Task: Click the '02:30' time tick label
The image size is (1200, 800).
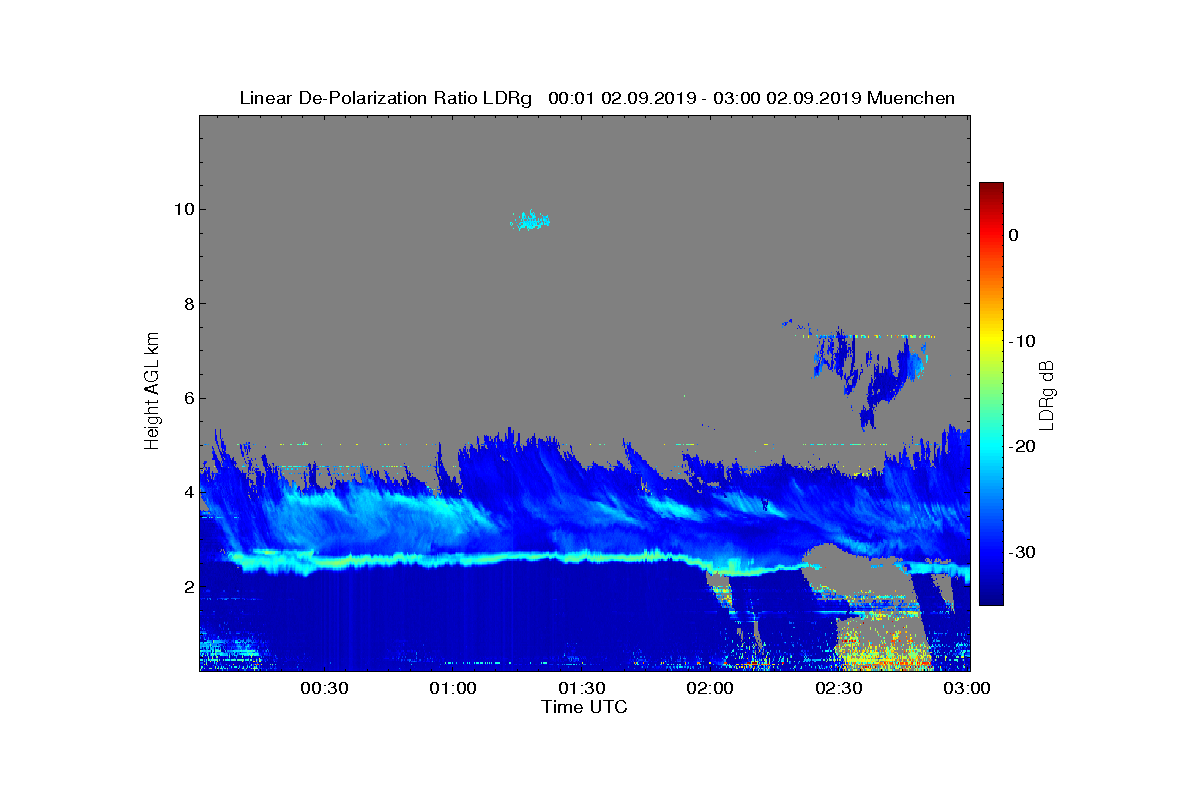Action: (840, 689)
